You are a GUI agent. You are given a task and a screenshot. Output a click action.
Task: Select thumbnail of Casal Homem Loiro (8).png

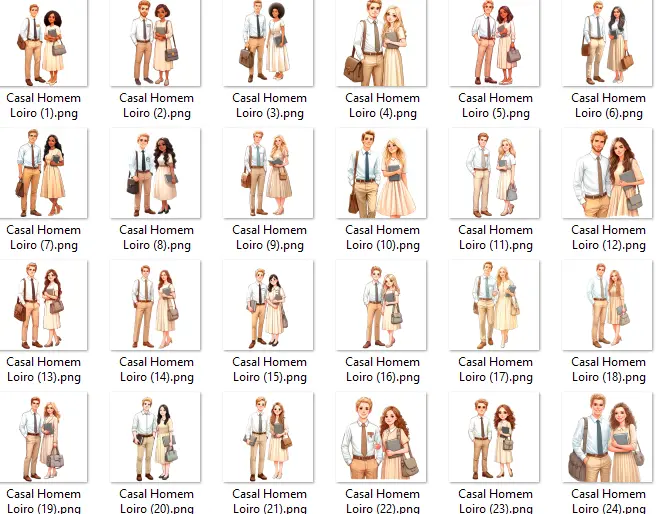(155, 173)
